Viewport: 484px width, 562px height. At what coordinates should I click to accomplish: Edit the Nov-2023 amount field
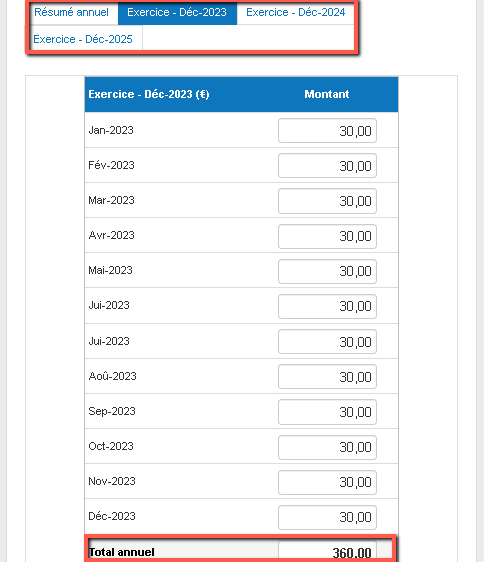[327, 482]
